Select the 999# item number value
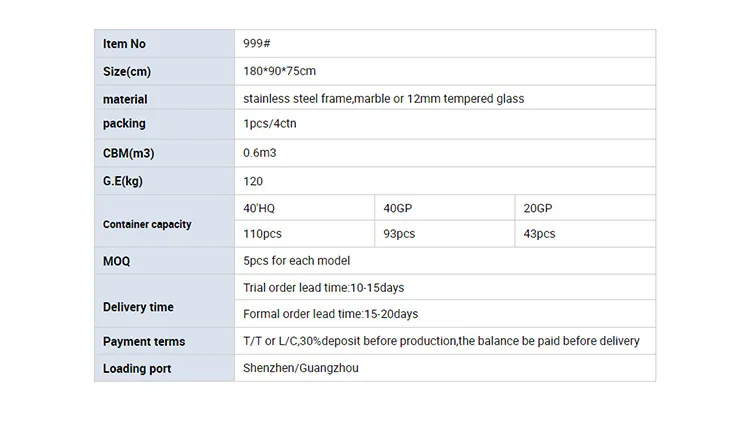 coord(258,44)
